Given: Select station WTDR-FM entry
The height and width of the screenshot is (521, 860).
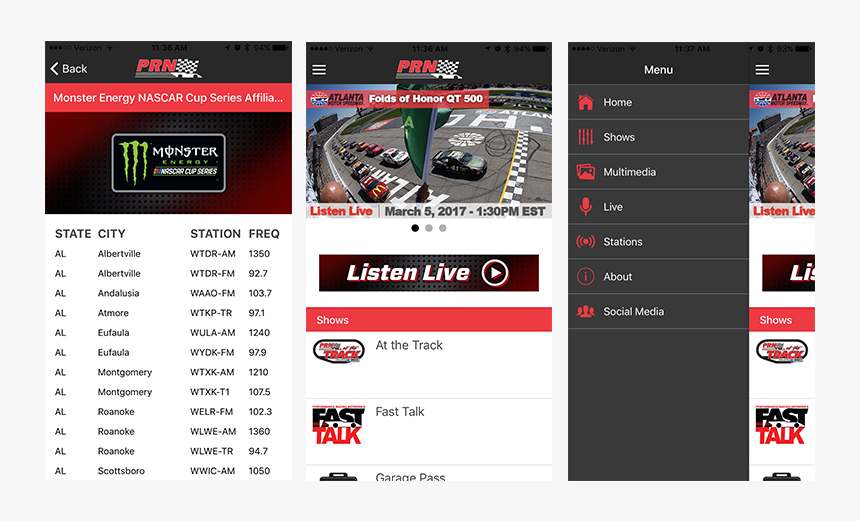Looking at the screenshot, I should (x=212, y=274).
